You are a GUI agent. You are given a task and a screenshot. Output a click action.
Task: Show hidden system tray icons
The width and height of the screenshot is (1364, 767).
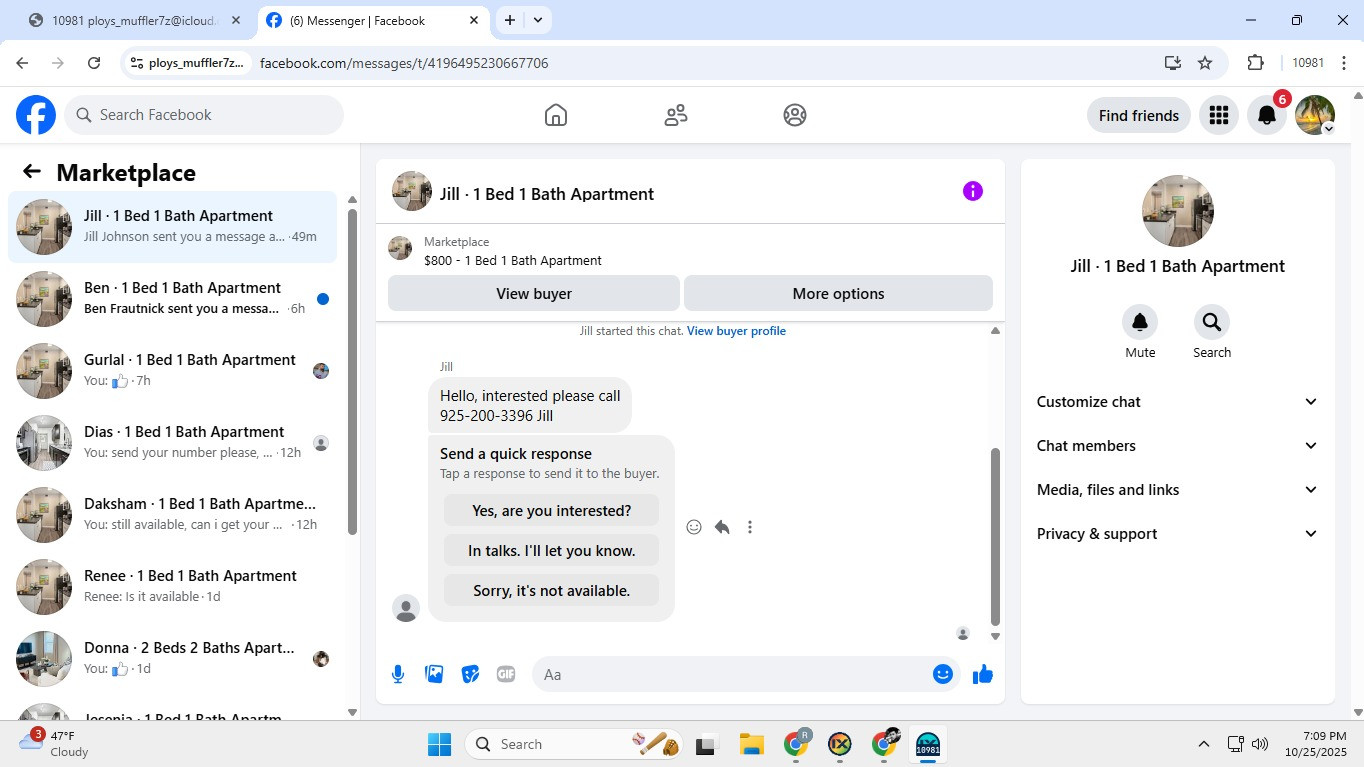pyautogui.click(x=1204, y=744)
